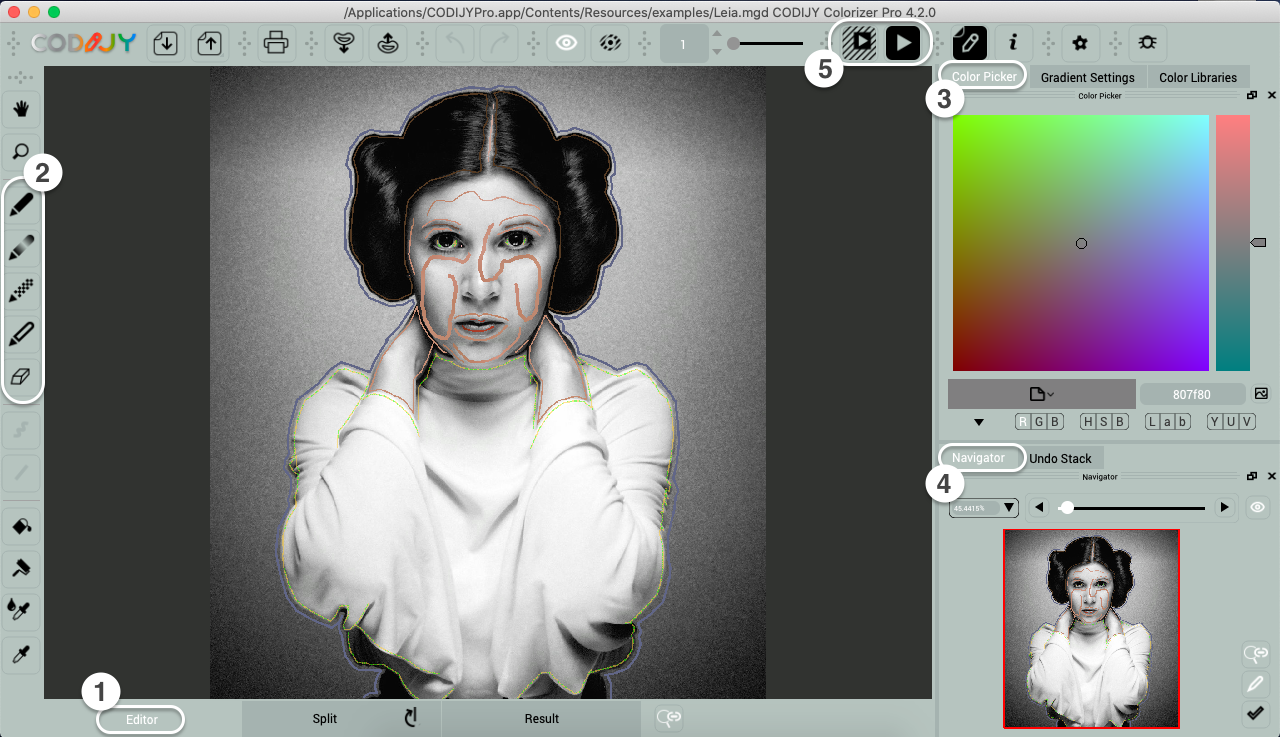Open the info panel via the i icon
Image resolution: width=1280 pixels, height=737 pixels.
(1013, 43)
